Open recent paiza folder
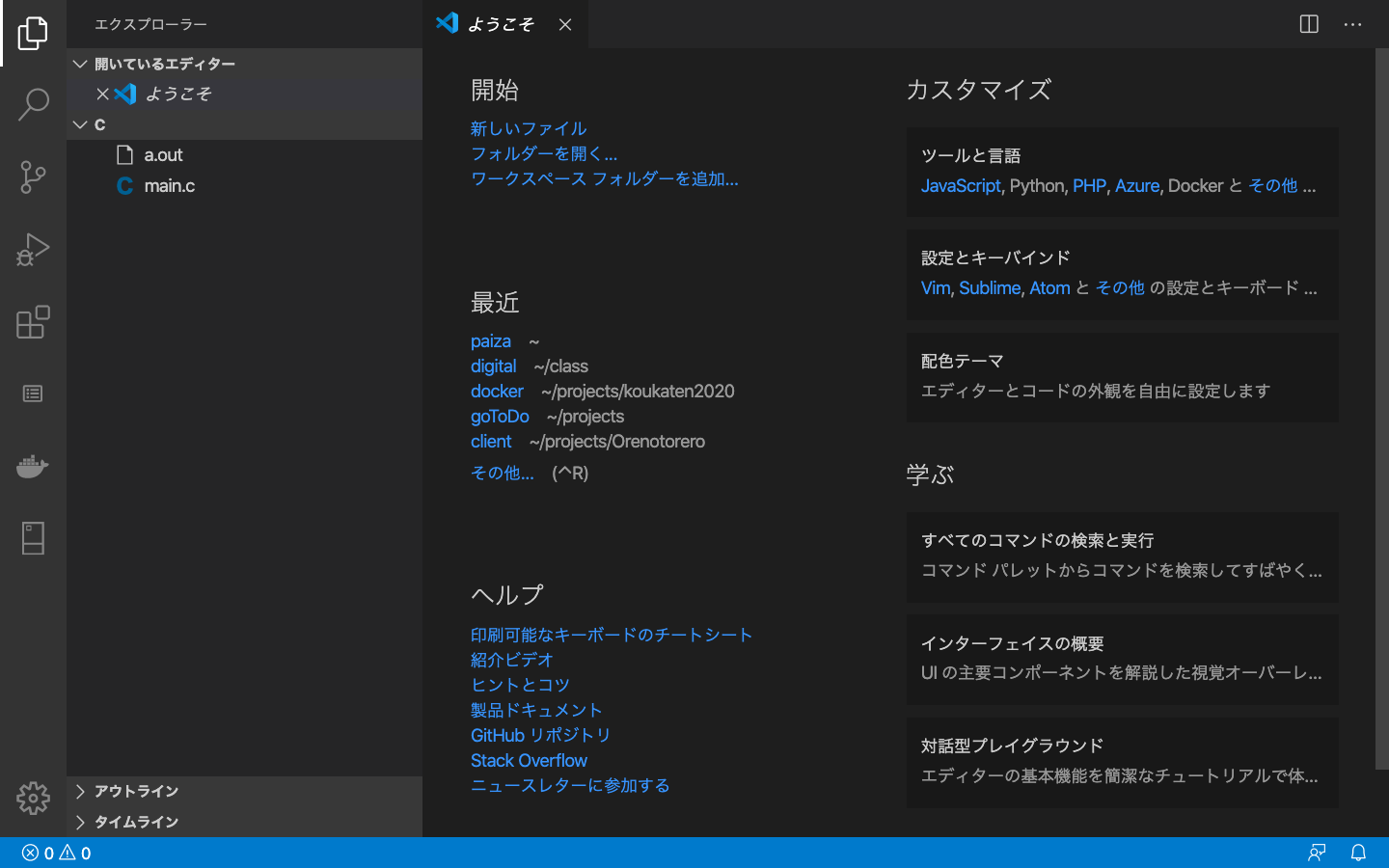This screenshot has width=1389, height=868. 491,341
